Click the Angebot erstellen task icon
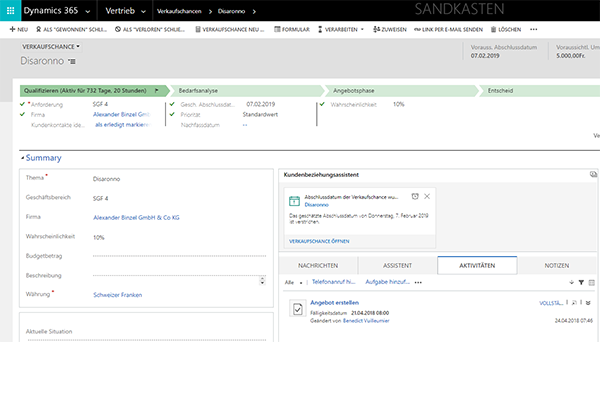 point(298,308)
